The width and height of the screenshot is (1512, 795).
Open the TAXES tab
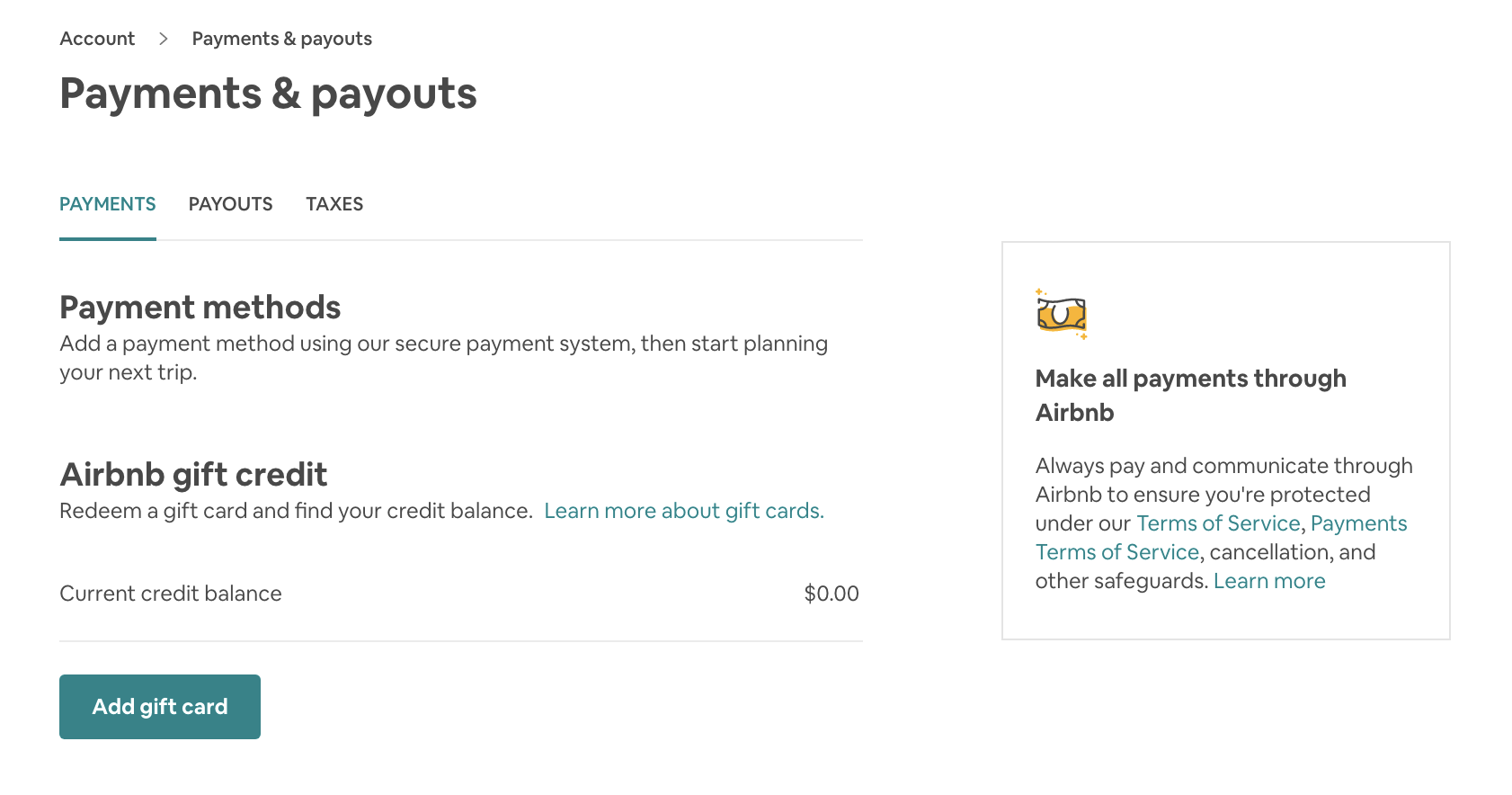(x=334, y=204)
